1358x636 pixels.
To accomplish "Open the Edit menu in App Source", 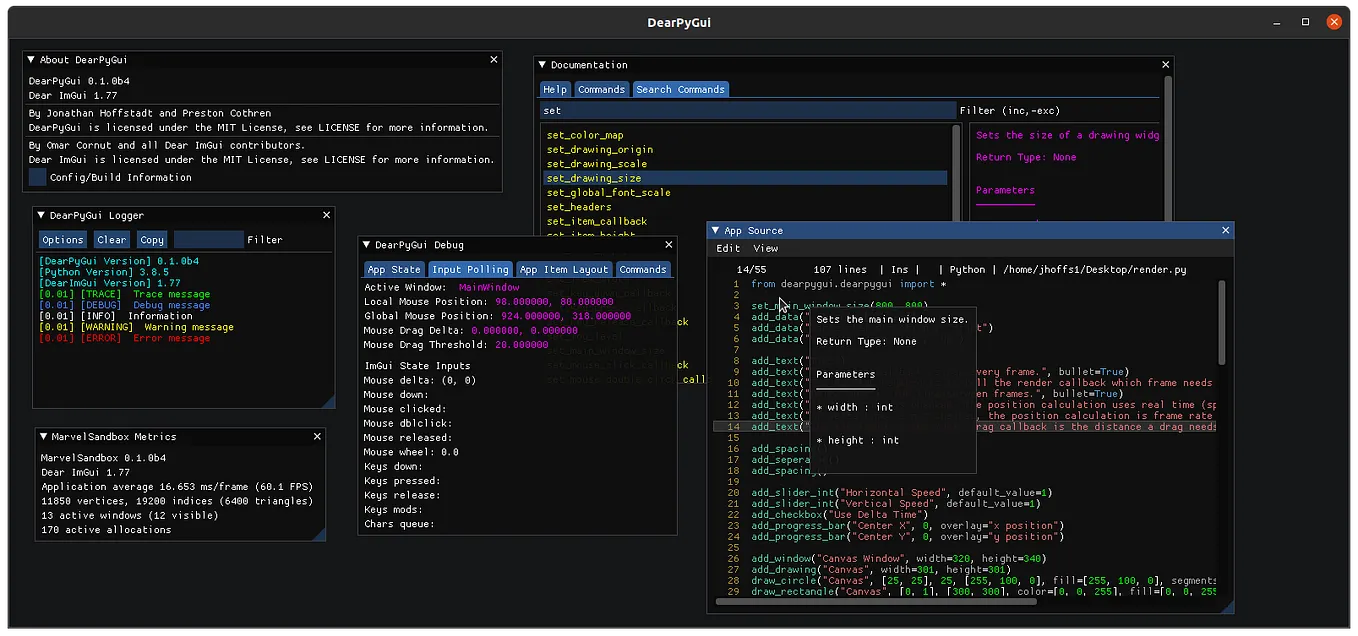I will point(727,248).
